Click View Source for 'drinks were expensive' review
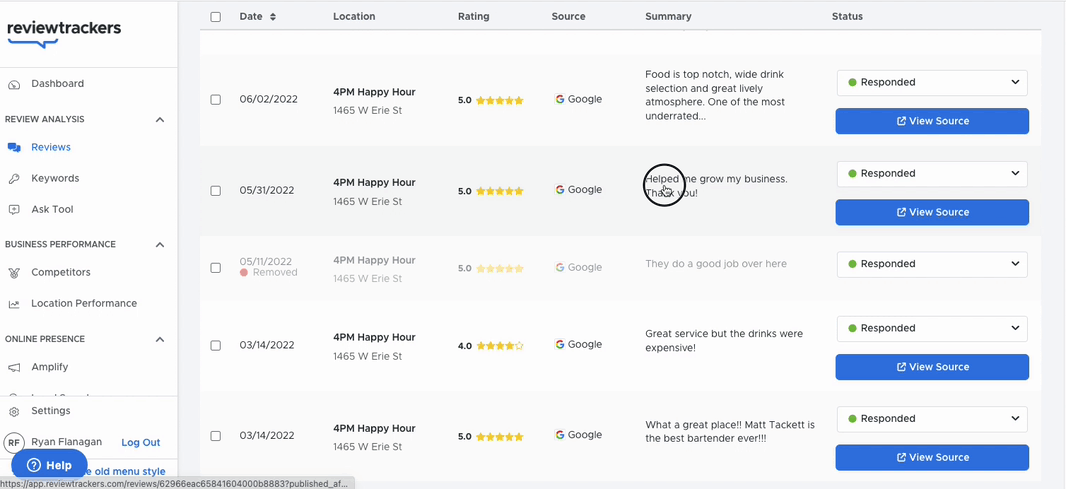 [932, 367]
